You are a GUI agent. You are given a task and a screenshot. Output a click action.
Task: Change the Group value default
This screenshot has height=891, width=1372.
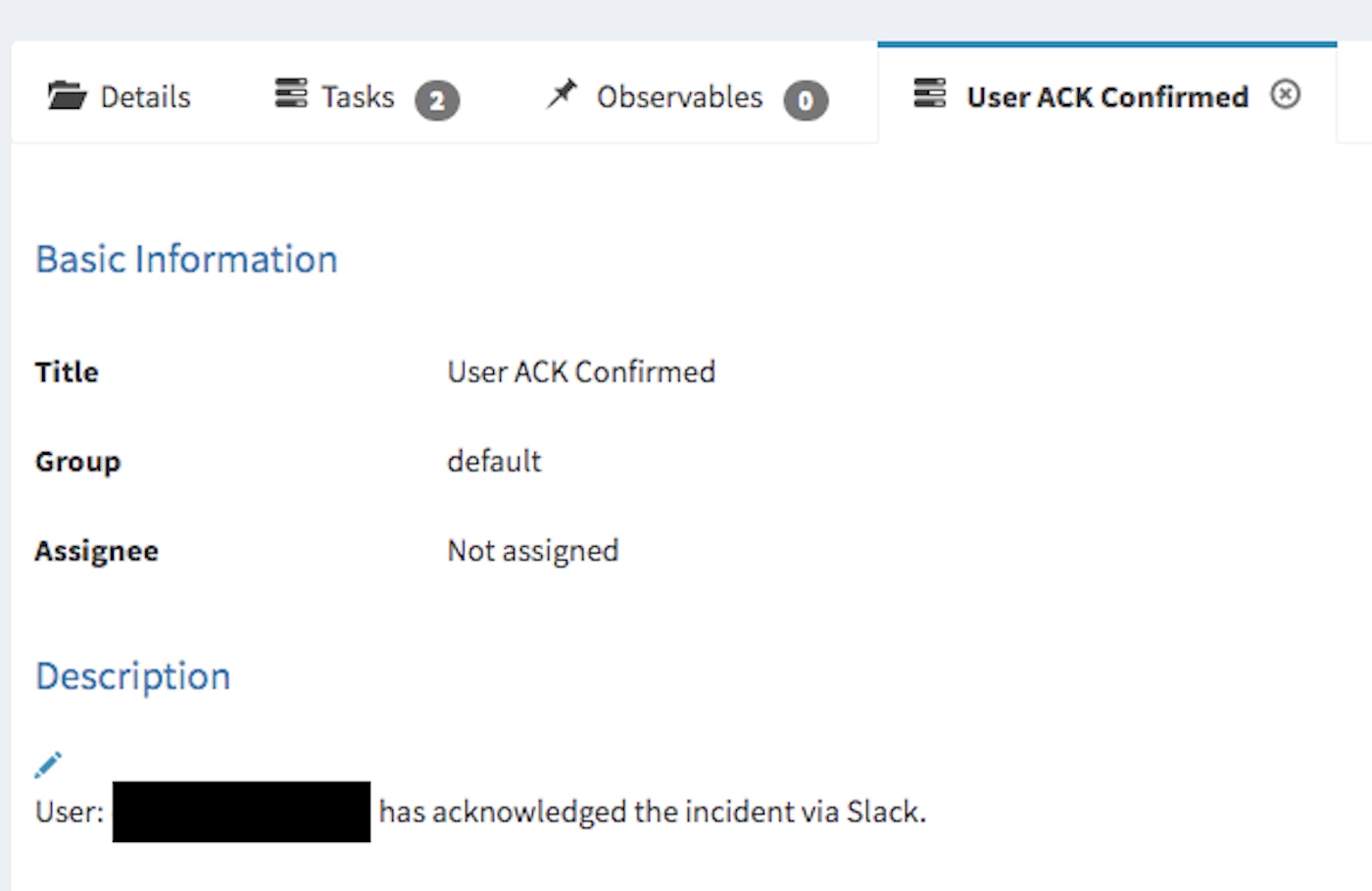(x=494, y=461)
